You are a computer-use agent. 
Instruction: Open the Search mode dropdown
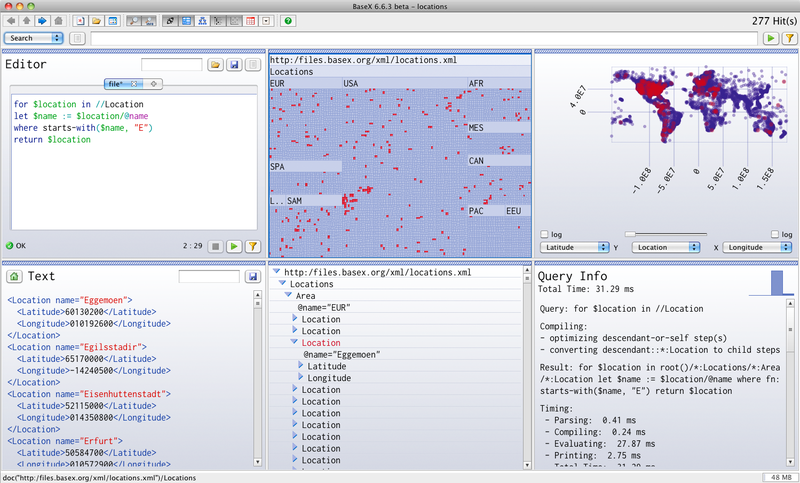pyautogui.click(x=34, y=38)
